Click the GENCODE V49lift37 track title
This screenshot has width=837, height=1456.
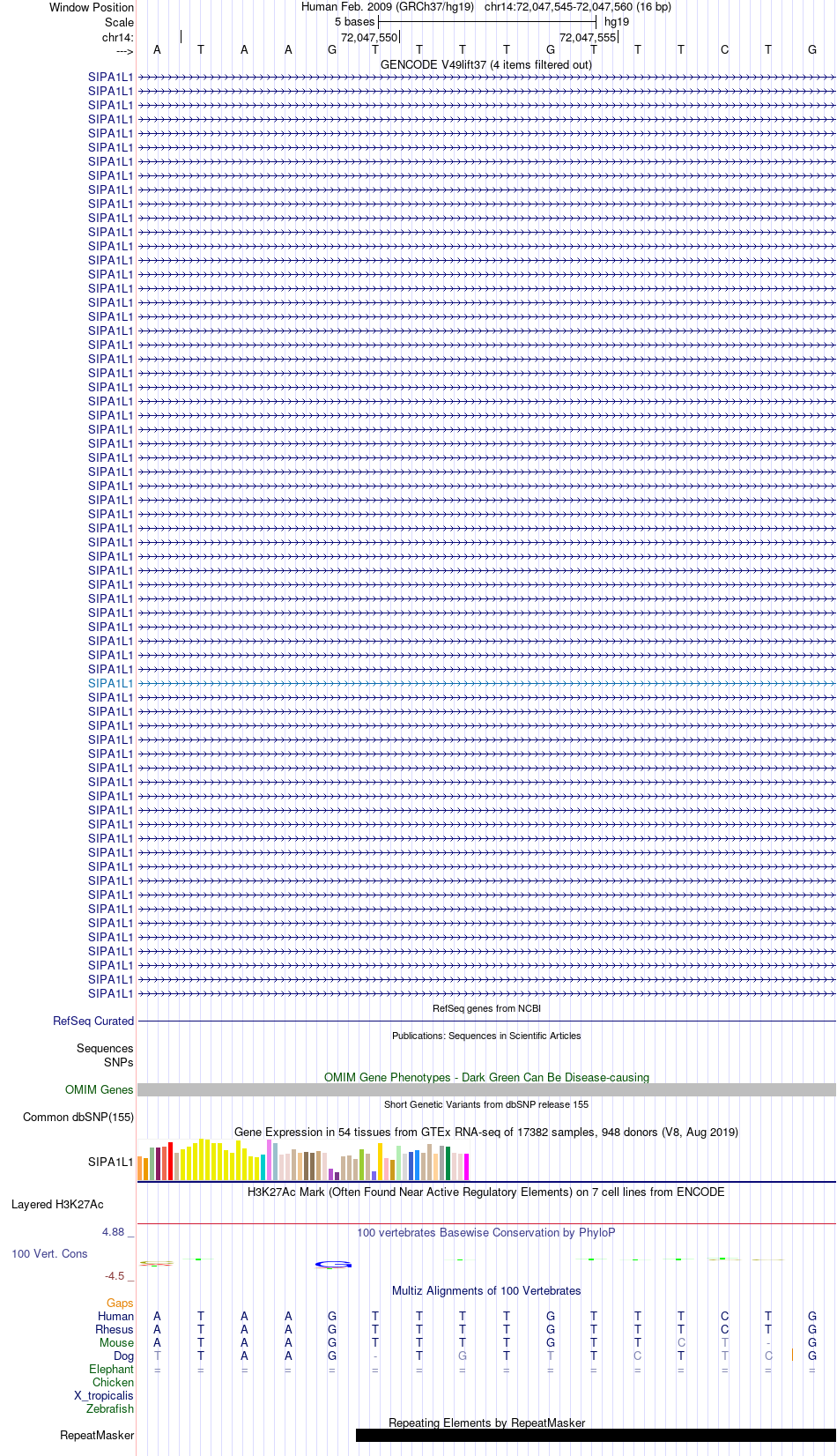pos(486,64)
